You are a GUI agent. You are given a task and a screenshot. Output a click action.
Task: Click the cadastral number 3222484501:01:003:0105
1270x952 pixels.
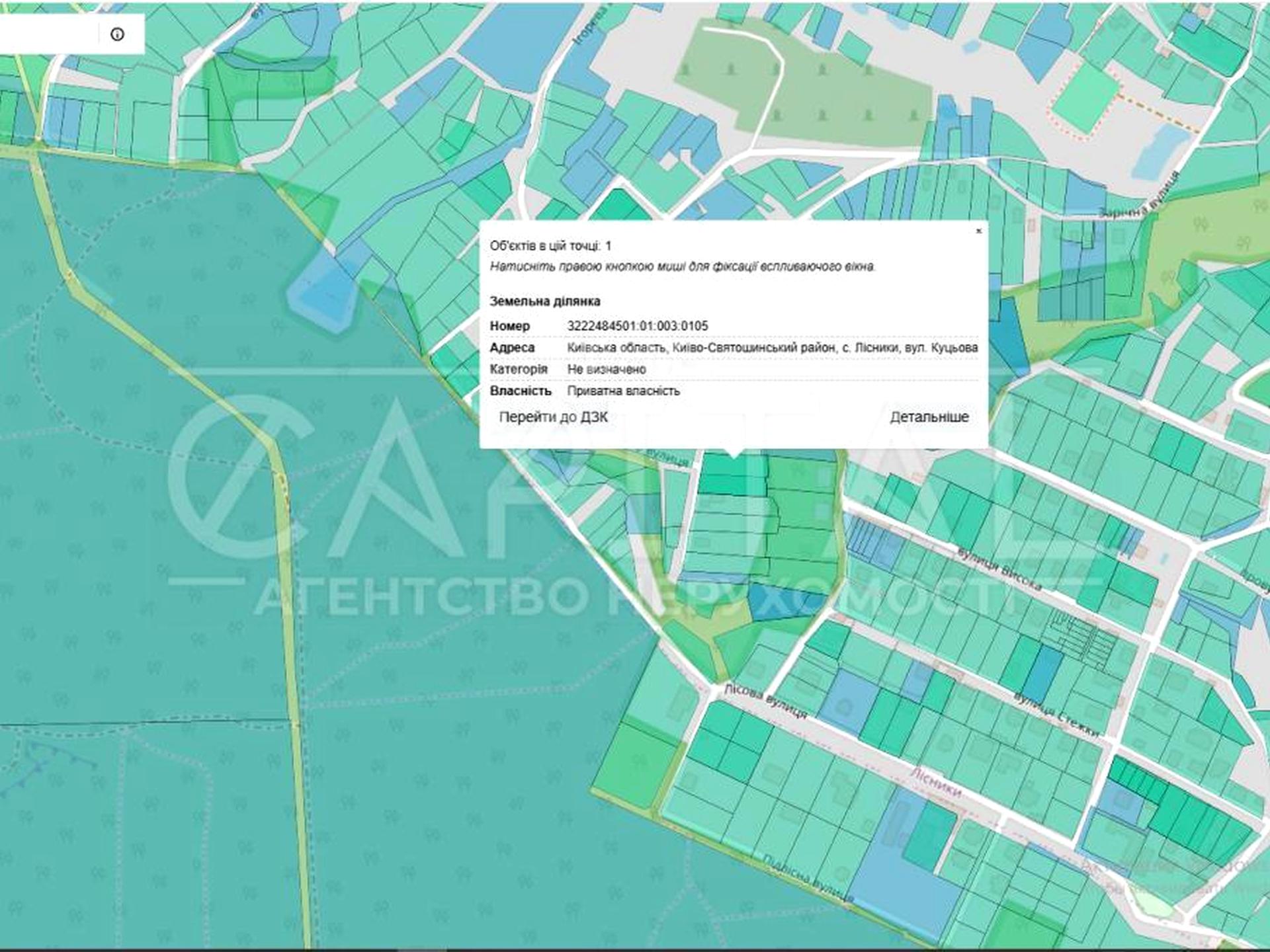(637, 326)
